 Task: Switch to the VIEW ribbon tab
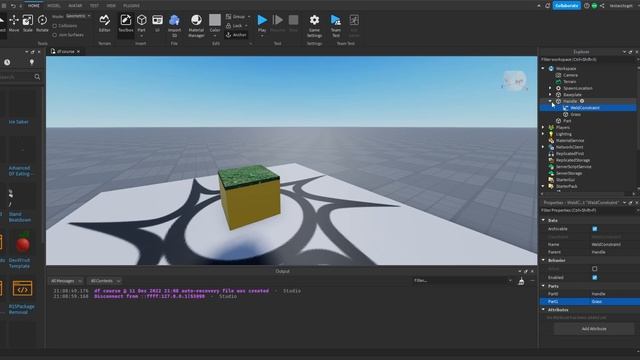coord(111,6)
